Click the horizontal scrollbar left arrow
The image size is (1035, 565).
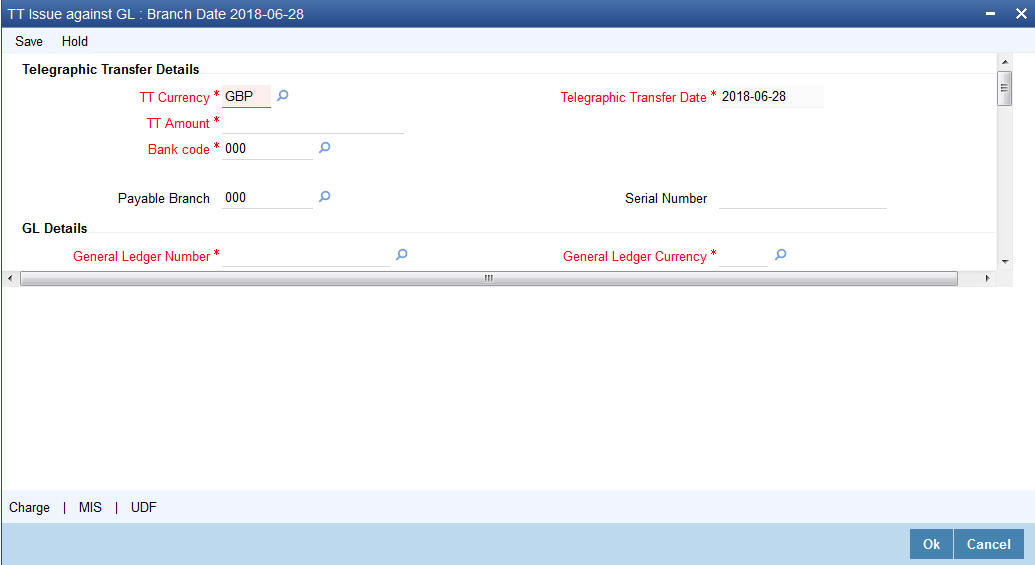[x=10, y=279]
